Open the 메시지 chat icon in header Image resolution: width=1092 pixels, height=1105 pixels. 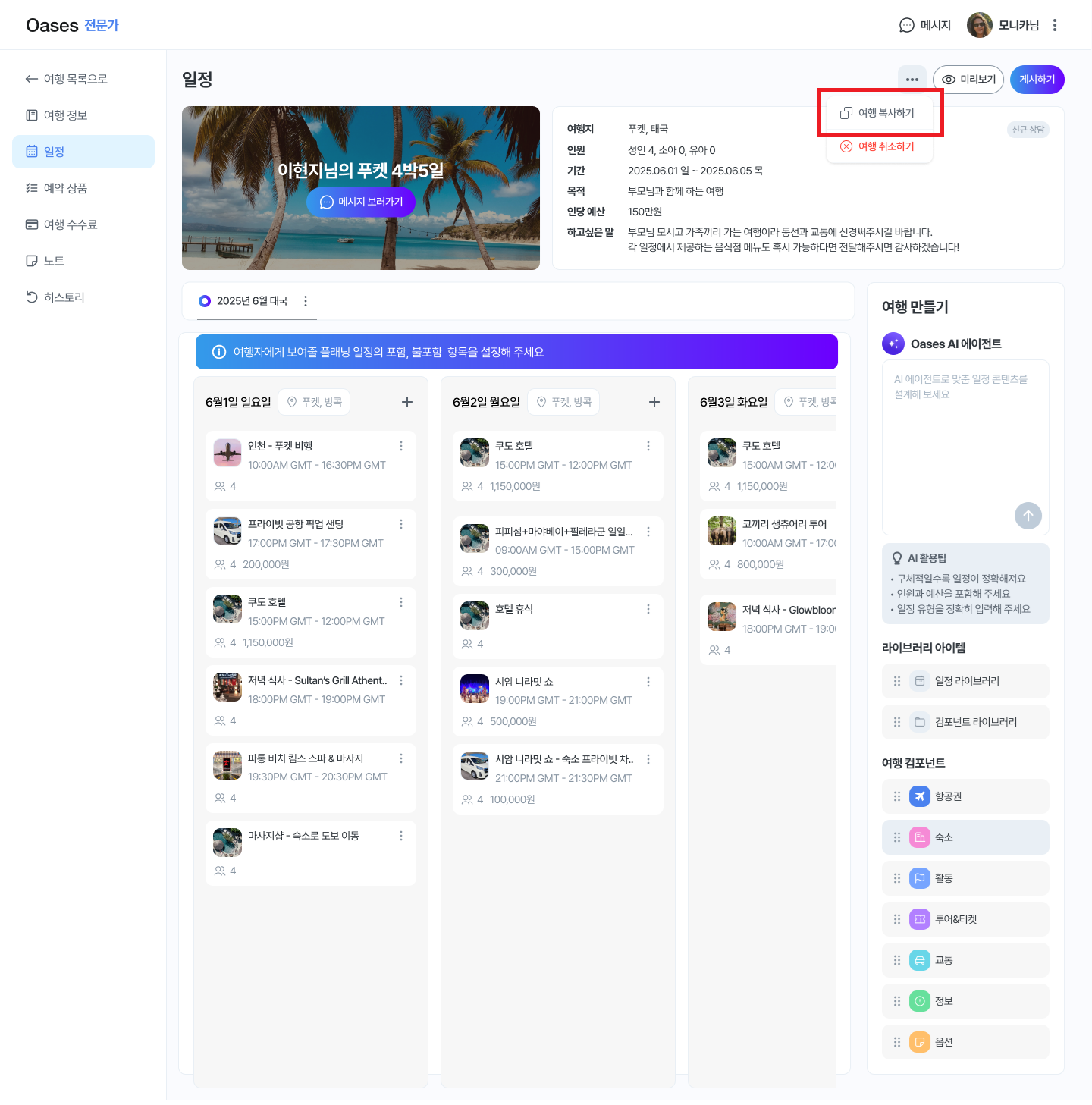pos(906,25)
